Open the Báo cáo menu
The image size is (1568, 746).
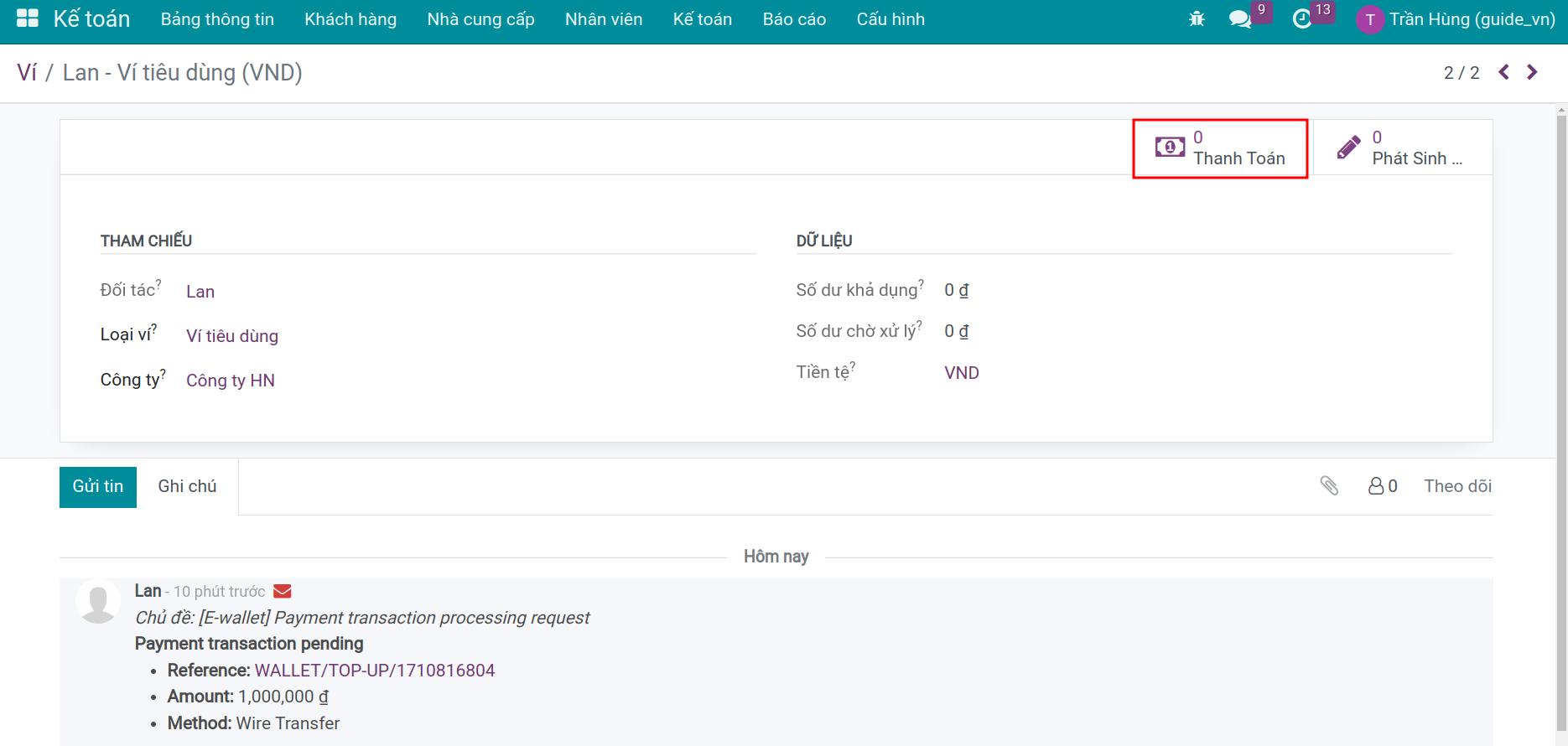[794, 19]
